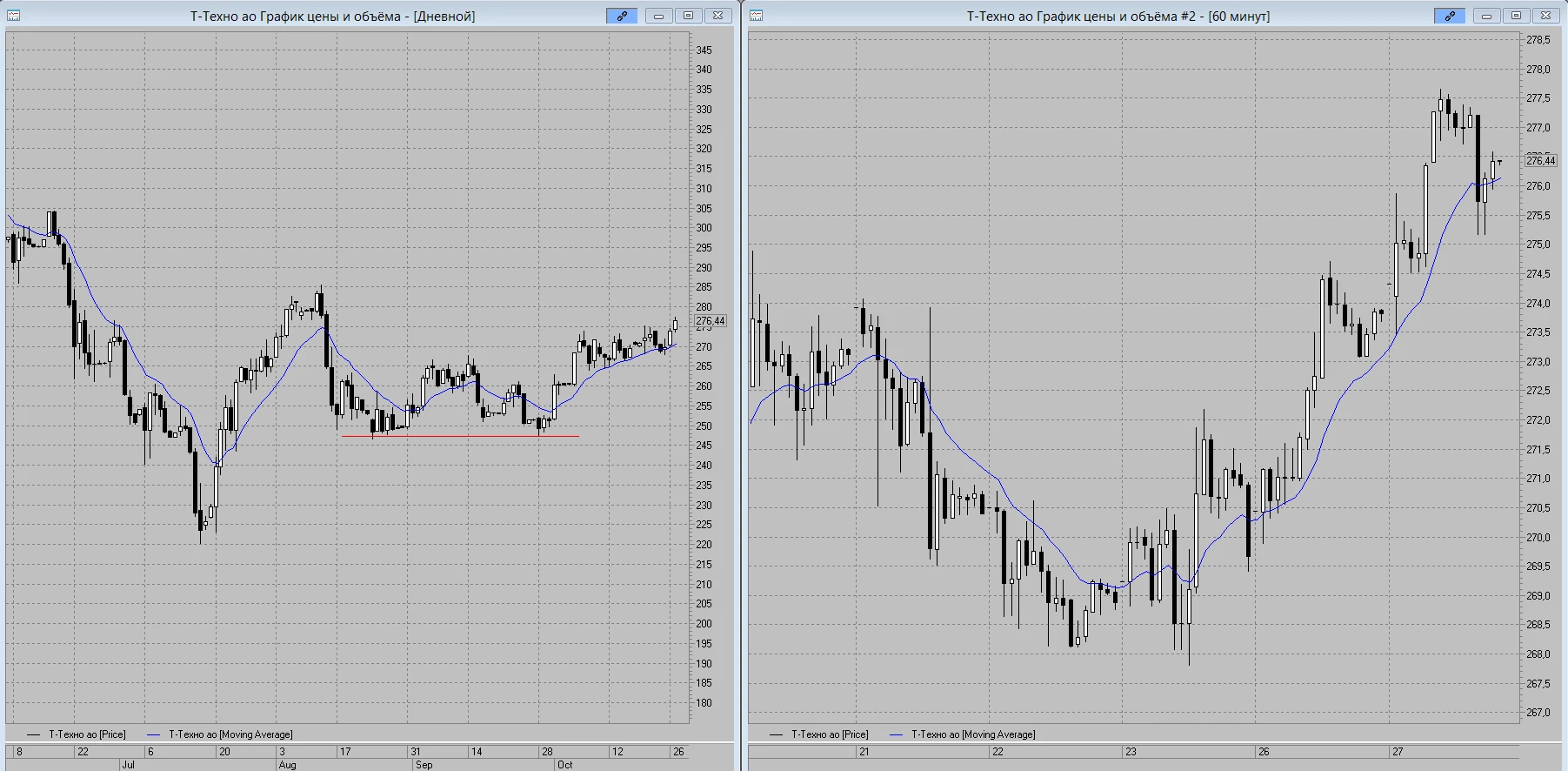Click the title bar text of the Дневной chart window
Viewport: 1568px width, 771px height.
coord(333,16)
